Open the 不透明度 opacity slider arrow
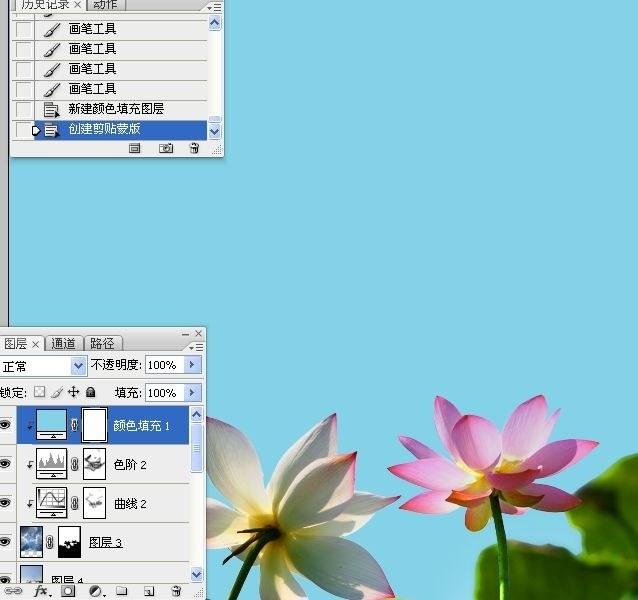 (192, 365)
